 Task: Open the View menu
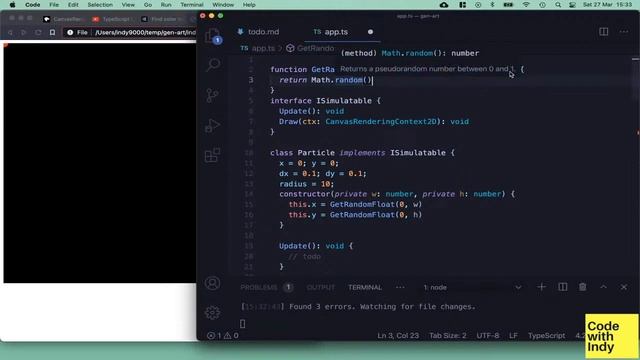click(128, 5)
